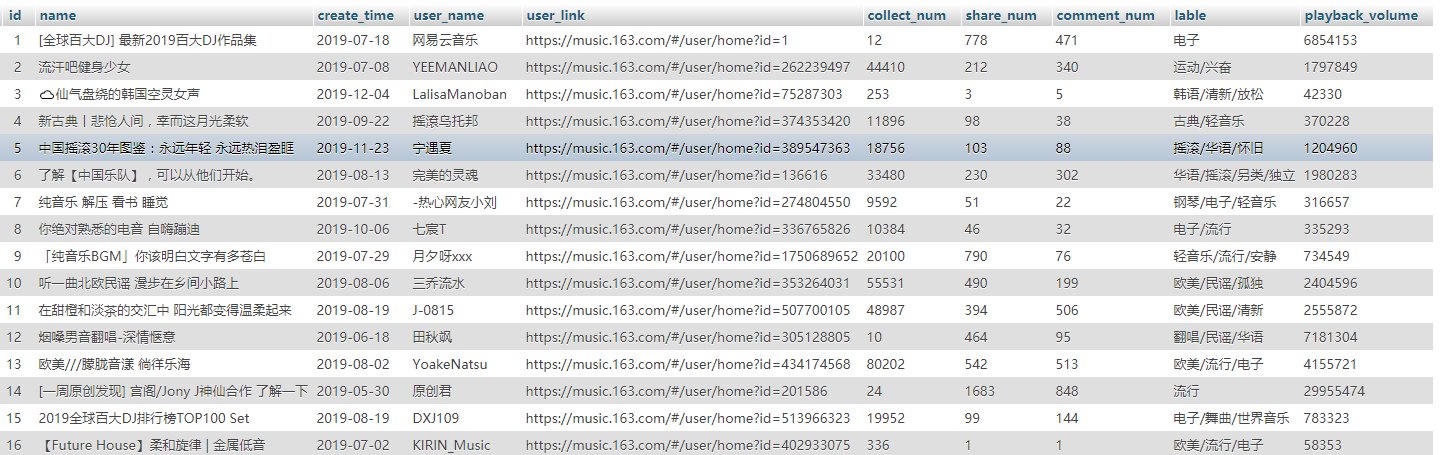The width and height of the screenshot is (1442, 455).
Task: Click the user name cell KIRIN_Music
Action: click(451, 445)
